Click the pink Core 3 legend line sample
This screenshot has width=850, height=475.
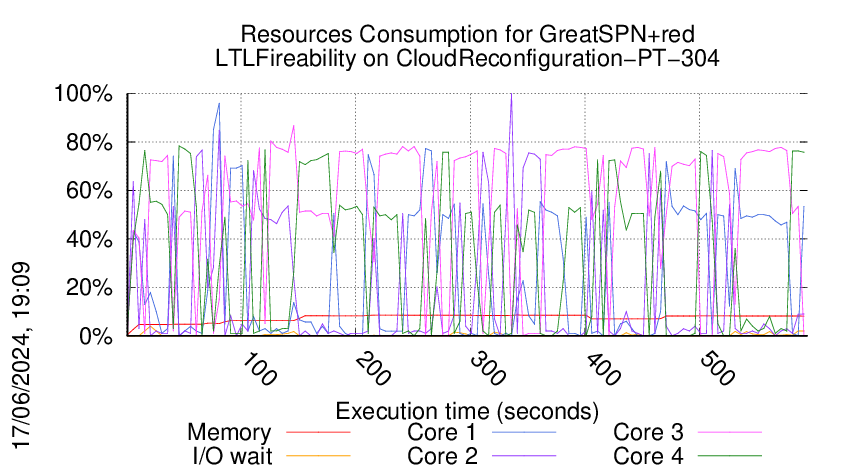point(730,432)
